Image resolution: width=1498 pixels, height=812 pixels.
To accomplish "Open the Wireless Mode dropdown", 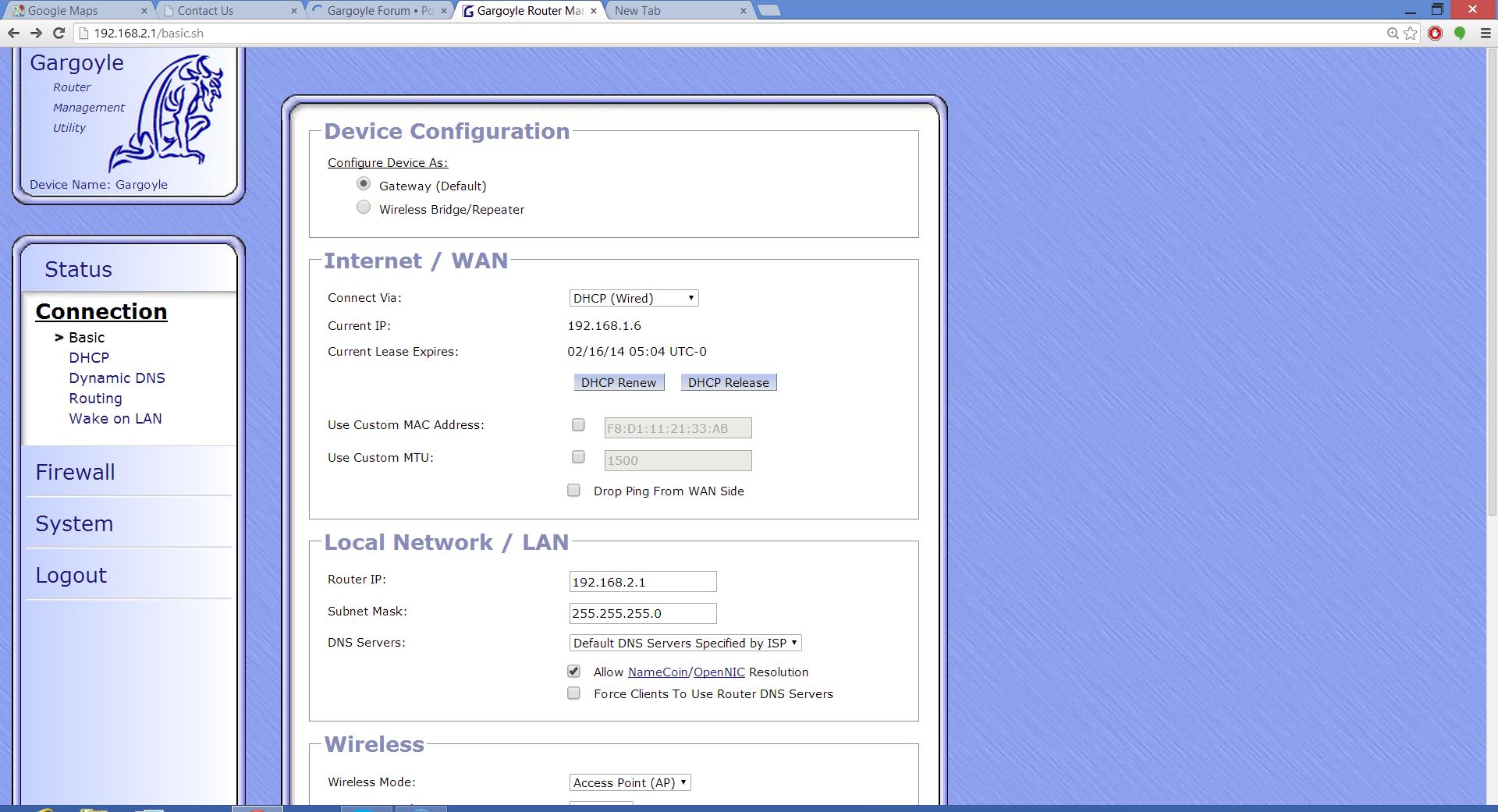I will (630, 782).
